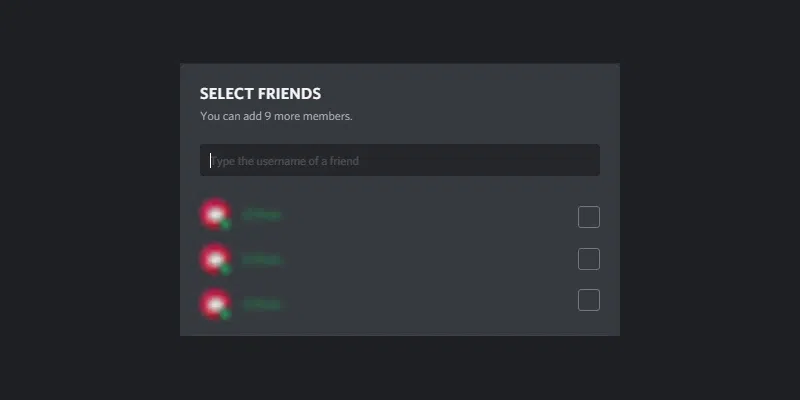This screenshot has height=400, width=800.
Task: Focus the "Type the username of a friend" field
Action: coord(400,160)
